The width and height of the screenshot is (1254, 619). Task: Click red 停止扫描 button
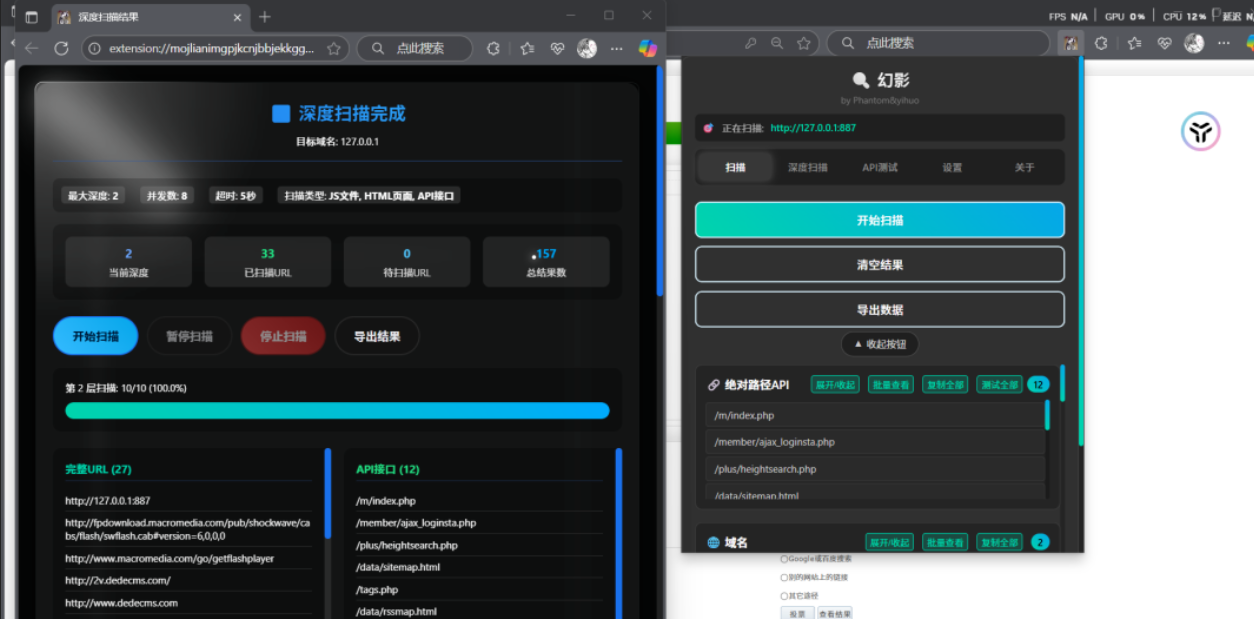point(283,336)
